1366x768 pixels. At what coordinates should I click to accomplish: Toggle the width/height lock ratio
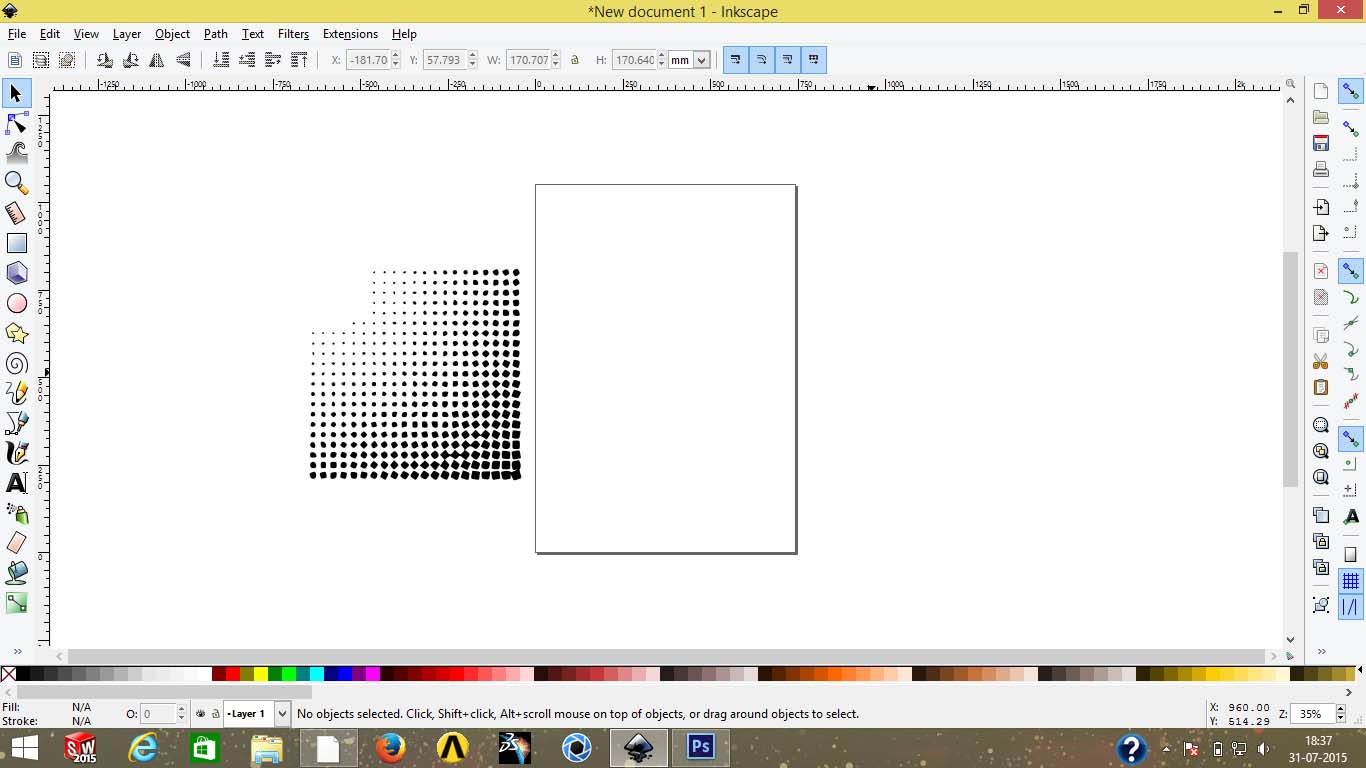pos(575,60)
